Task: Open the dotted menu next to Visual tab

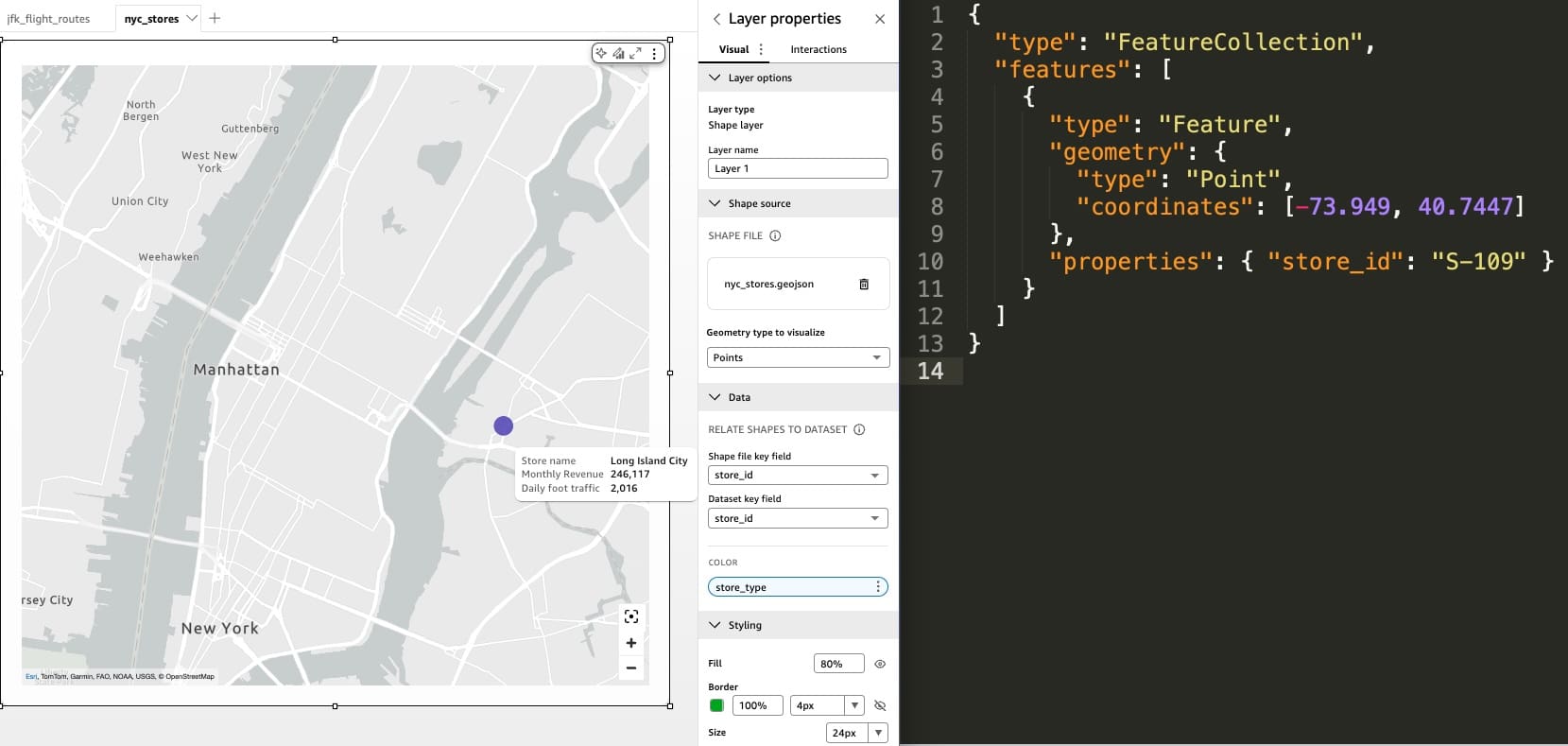Action: (761, 49)
